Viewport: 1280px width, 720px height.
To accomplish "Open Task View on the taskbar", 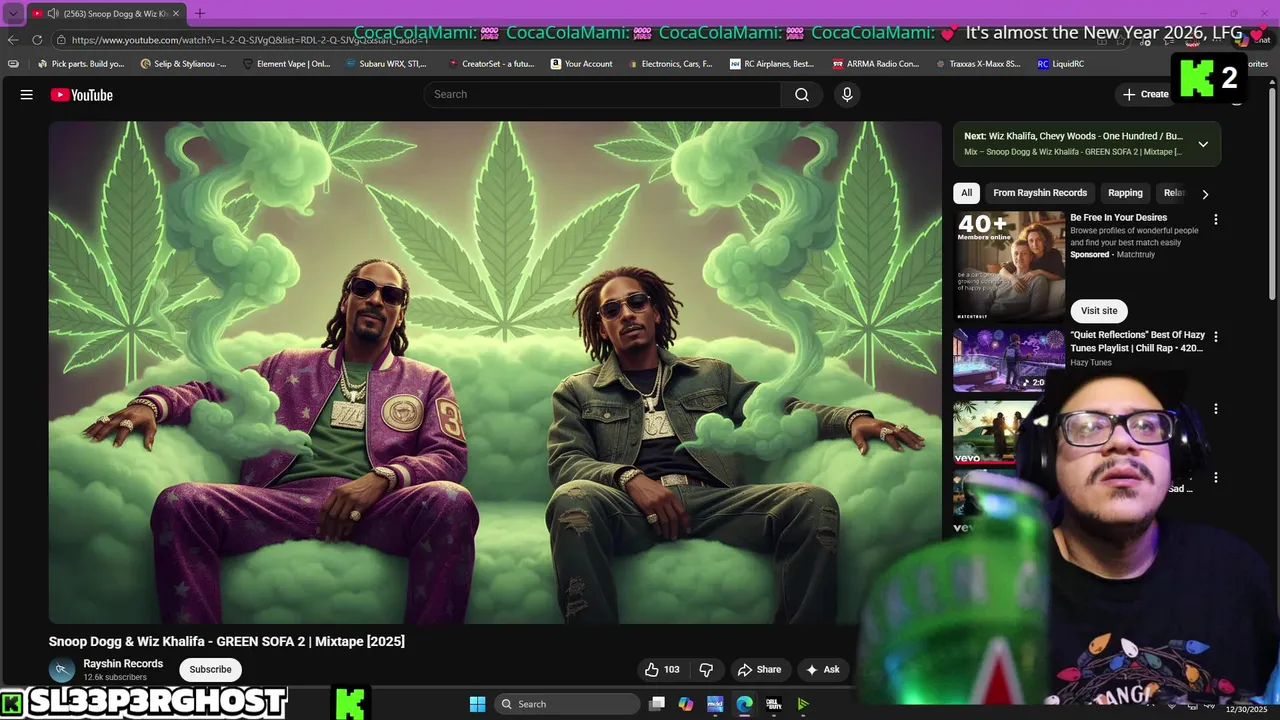I will 657,704.
